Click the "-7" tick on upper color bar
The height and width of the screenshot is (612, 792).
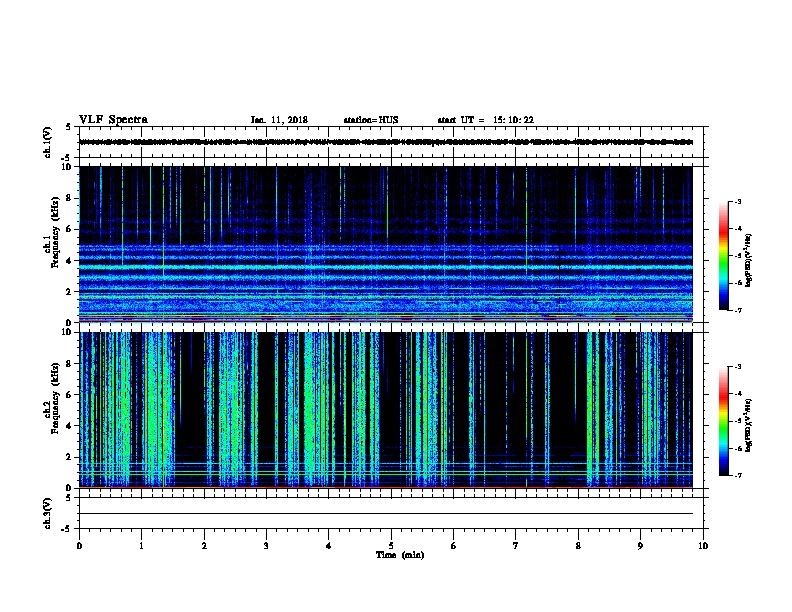click(x=738, y=310)
